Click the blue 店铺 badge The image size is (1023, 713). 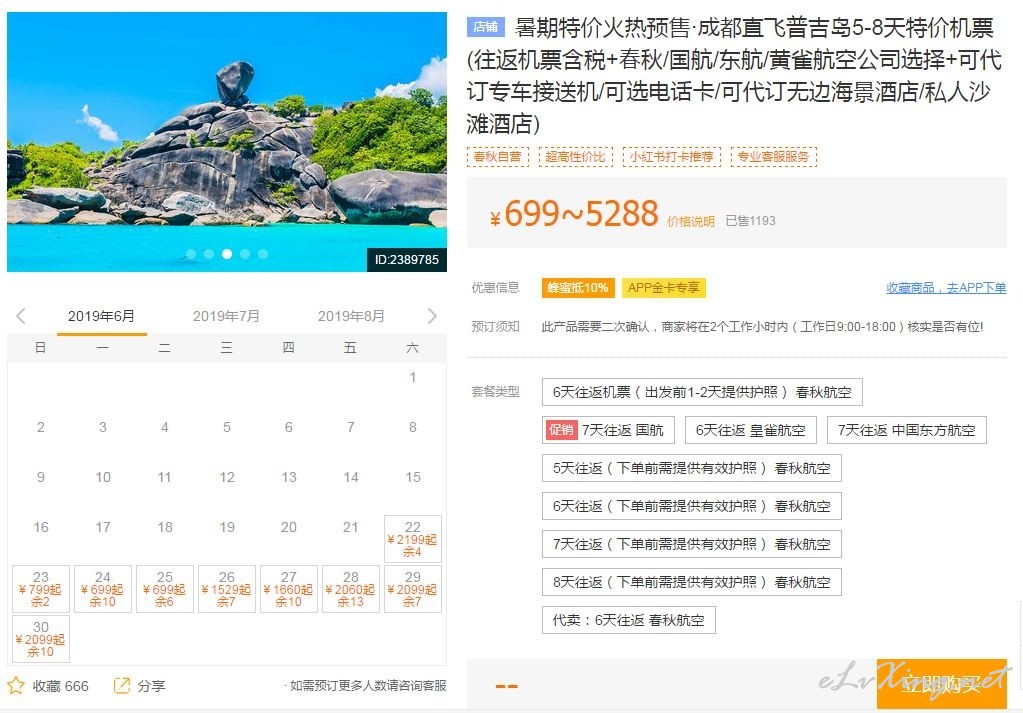(485, 27)
